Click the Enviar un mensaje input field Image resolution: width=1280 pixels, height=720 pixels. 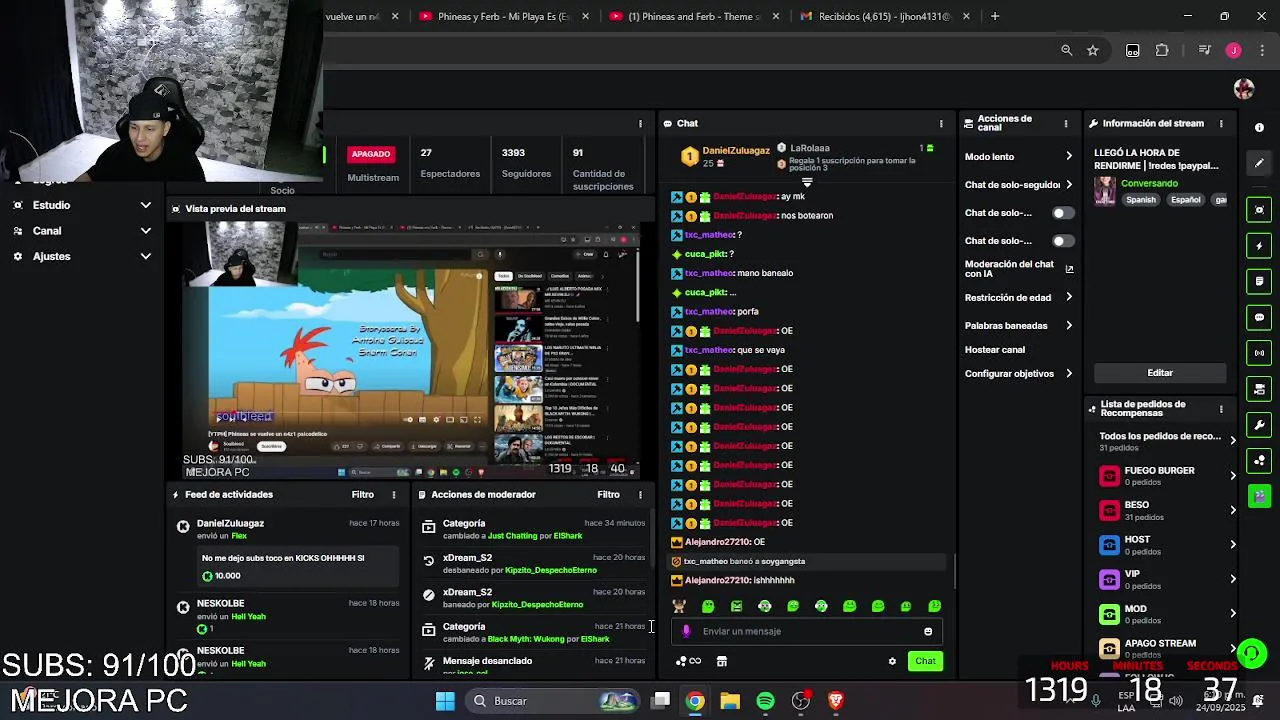tap(806, 631)
